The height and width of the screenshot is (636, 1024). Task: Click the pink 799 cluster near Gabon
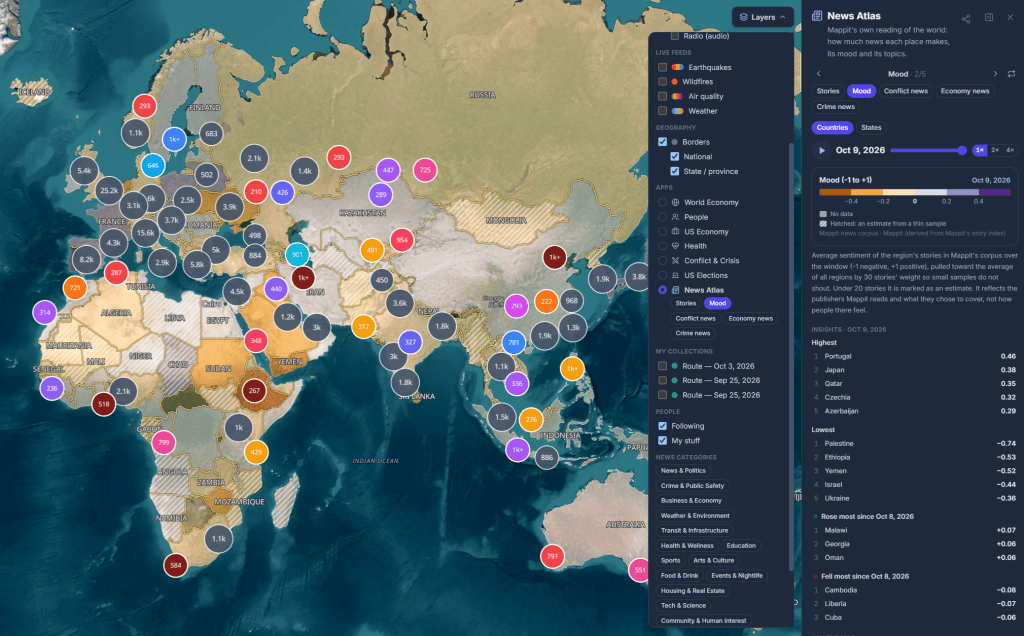[x=163, y=442]
